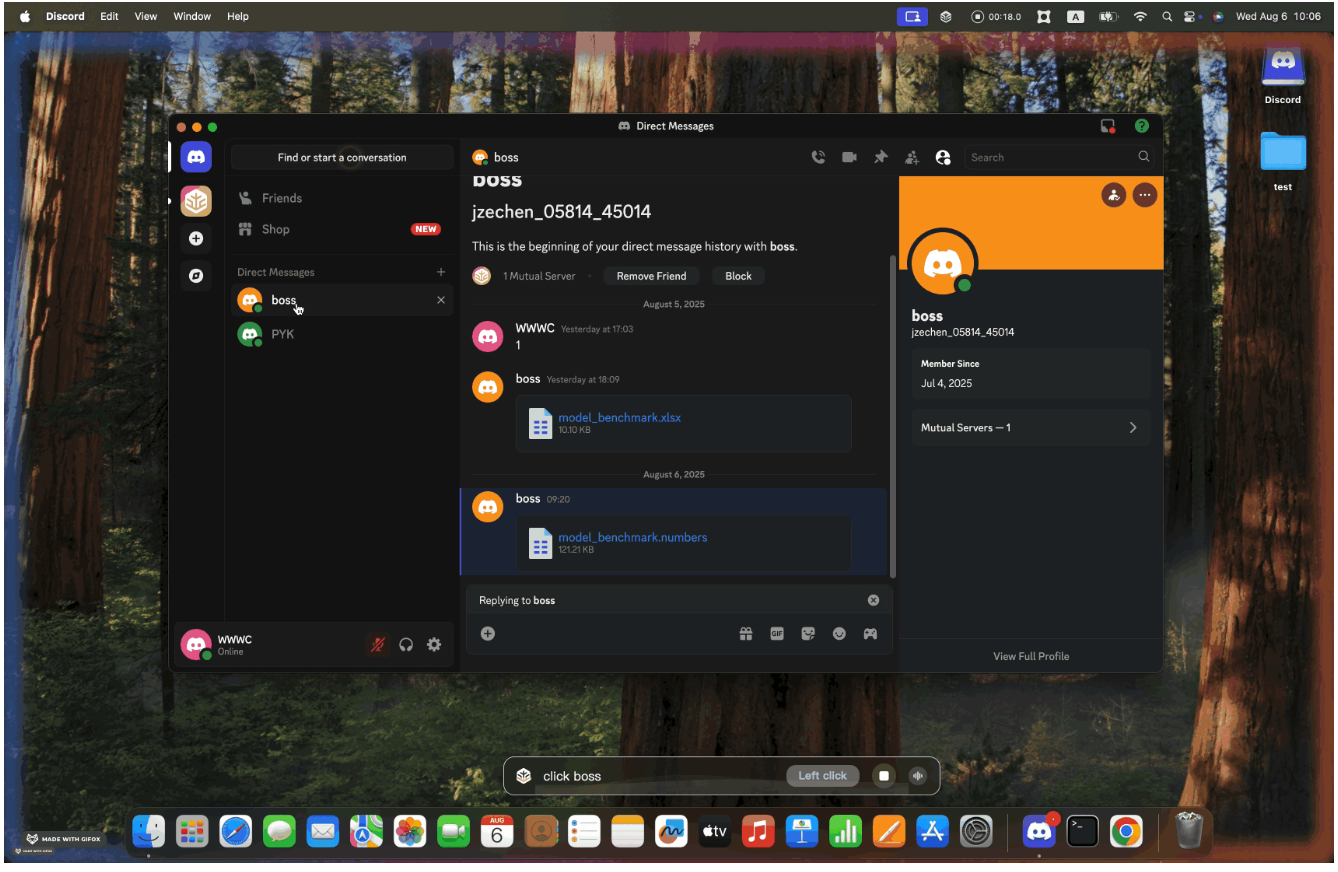Start a video call with boss
This screenshot has height=872, width=1338.
(x=849, y=157)
